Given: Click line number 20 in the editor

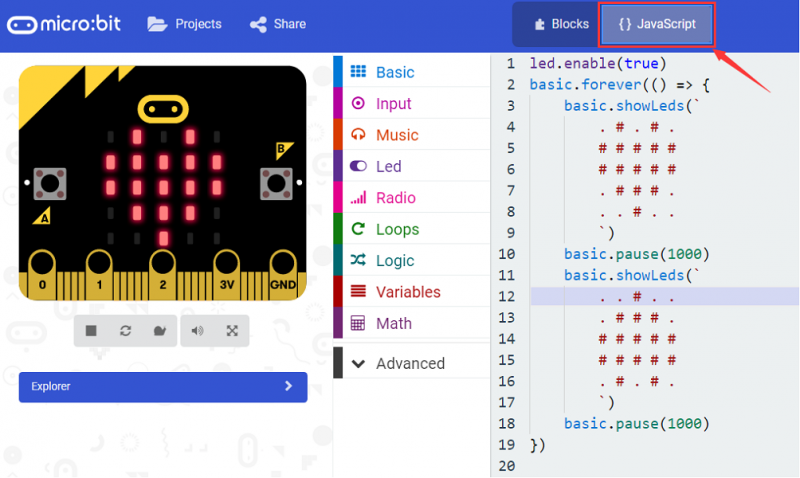Looking at the screenshot, I should pyautogui.click(x=507, y=466).
